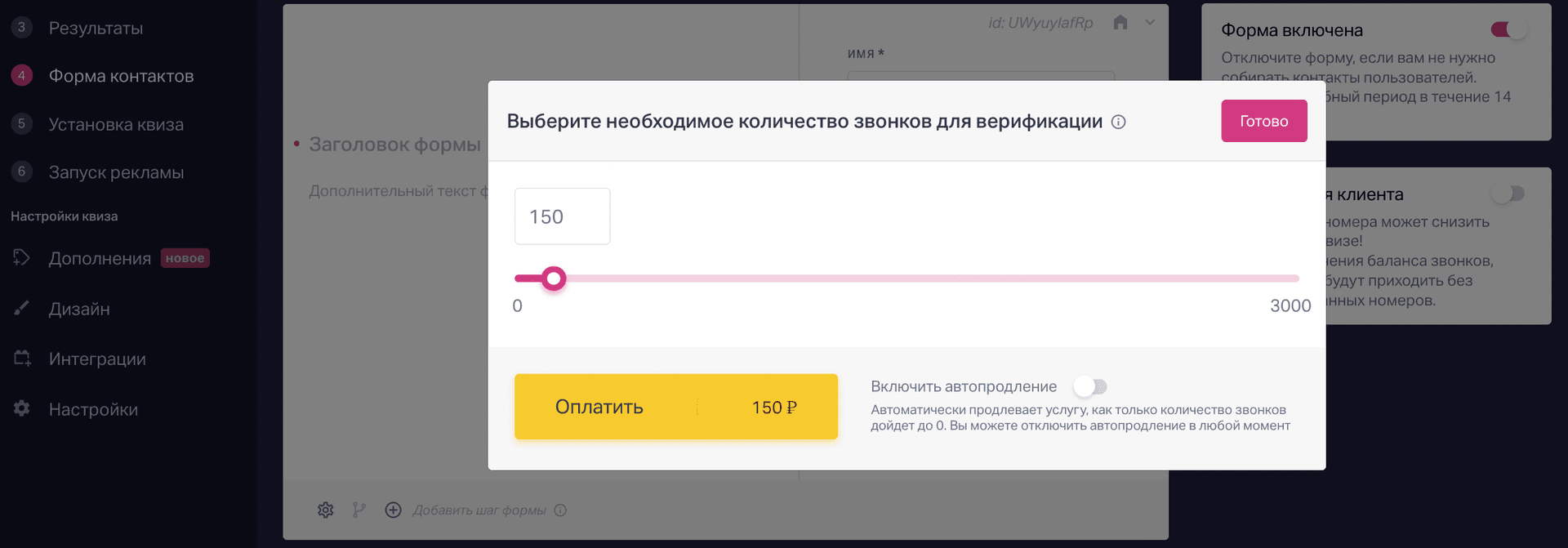Click the yellow Оплатить button
1568x548 pixels.
675,407
